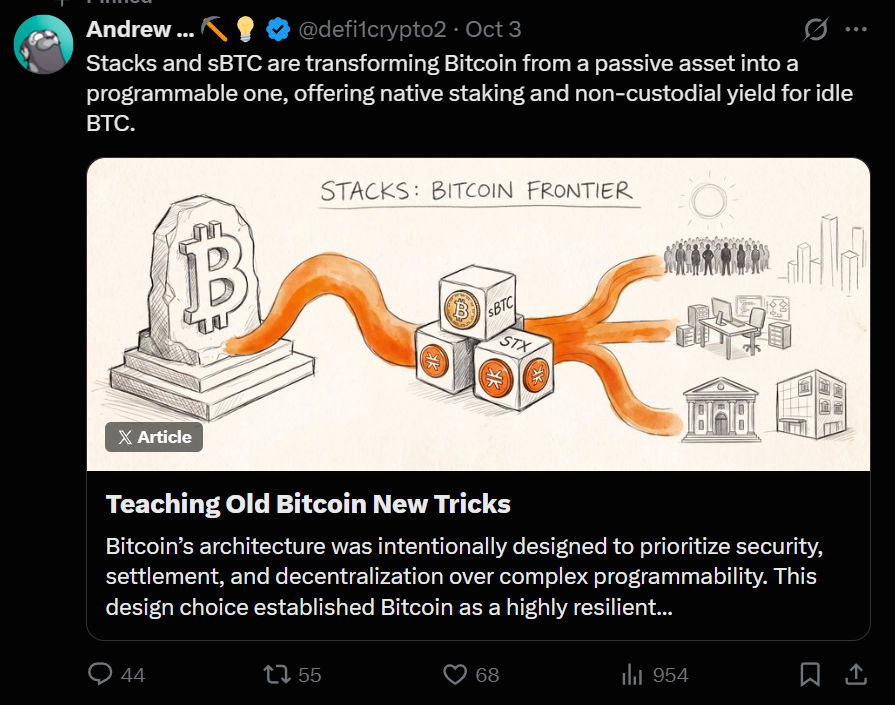Open the share arrow icon
This screenshot has width=895, height=705.
[x=856, y=674]
